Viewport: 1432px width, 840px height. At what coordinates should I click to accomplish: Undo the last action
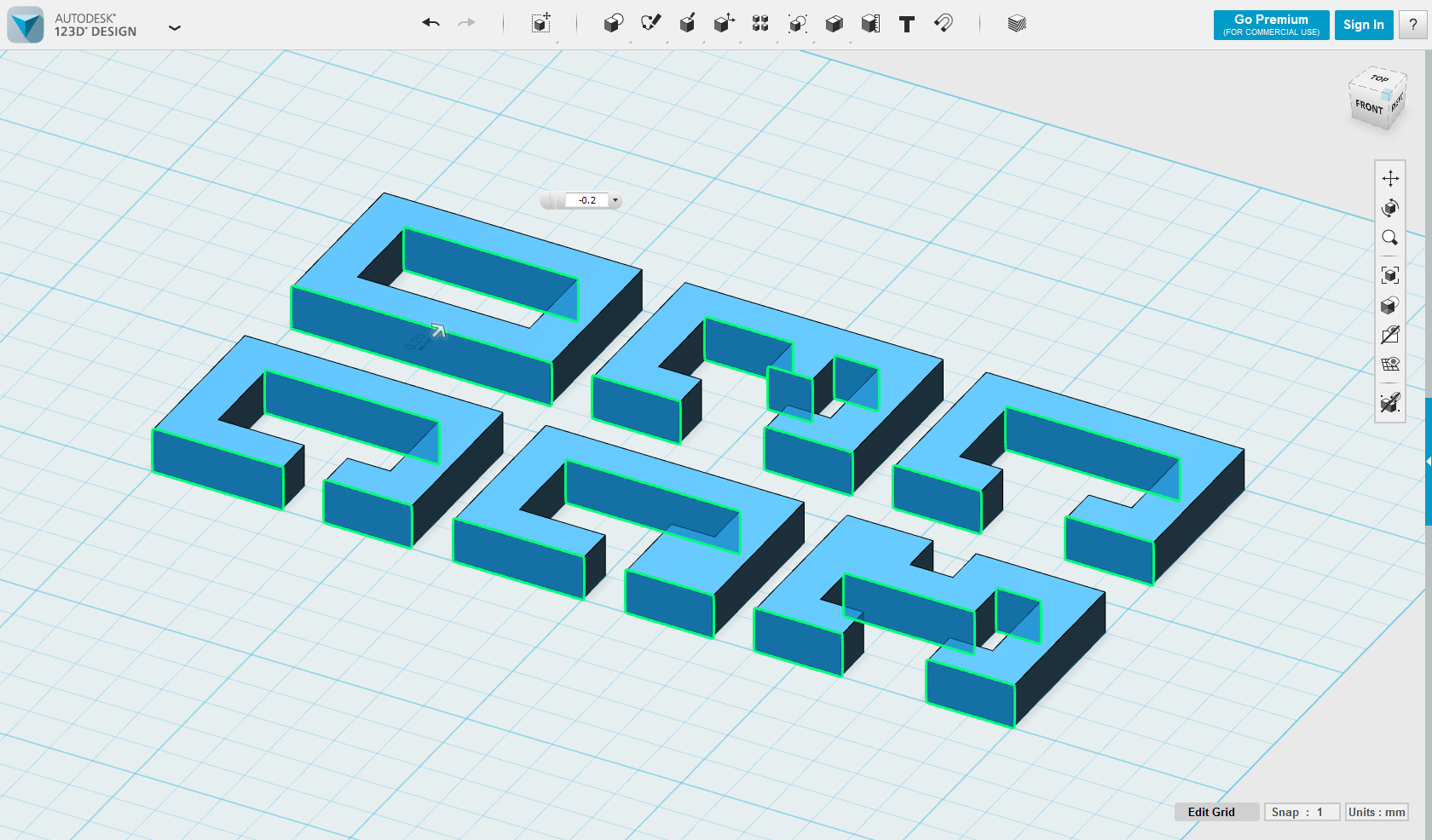[430, 23]
